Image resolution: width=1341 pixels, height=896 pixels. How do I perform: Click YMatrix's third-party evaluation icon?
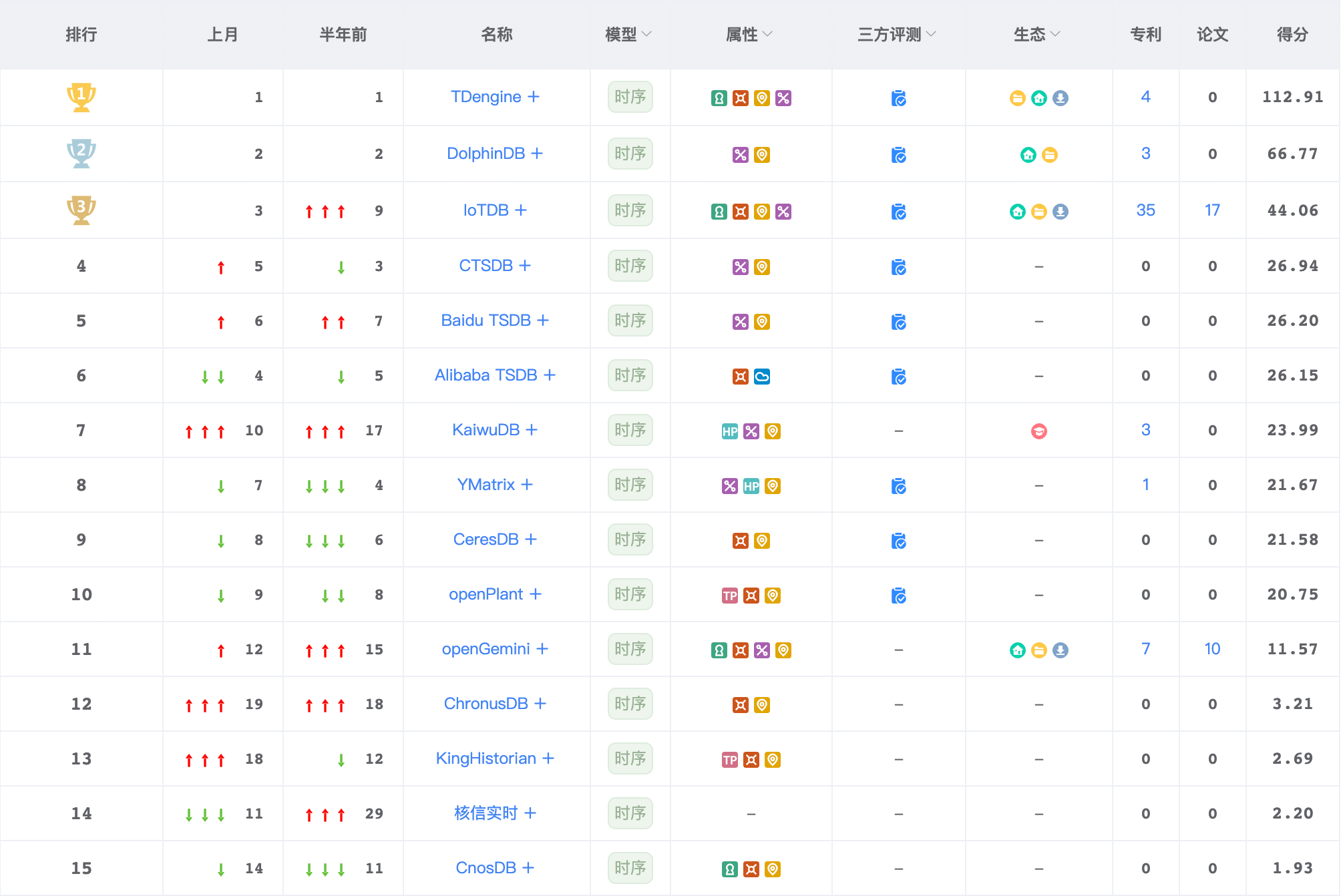(898, 486)
